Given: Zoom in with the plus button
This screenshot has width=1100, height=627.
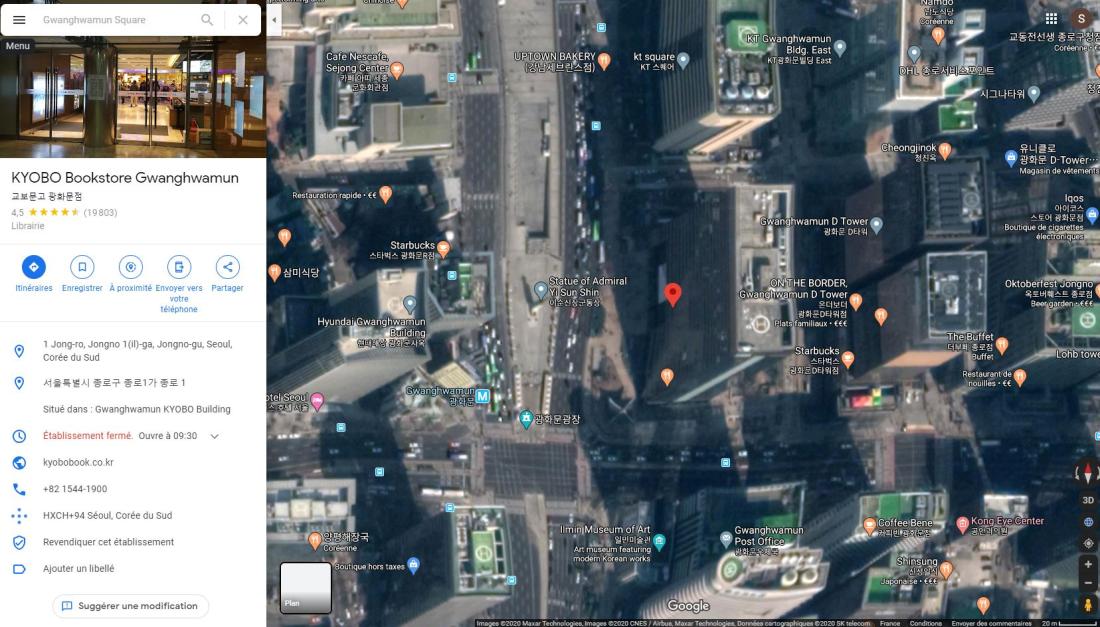Looking at the screenshot, I should (1088, 565).
